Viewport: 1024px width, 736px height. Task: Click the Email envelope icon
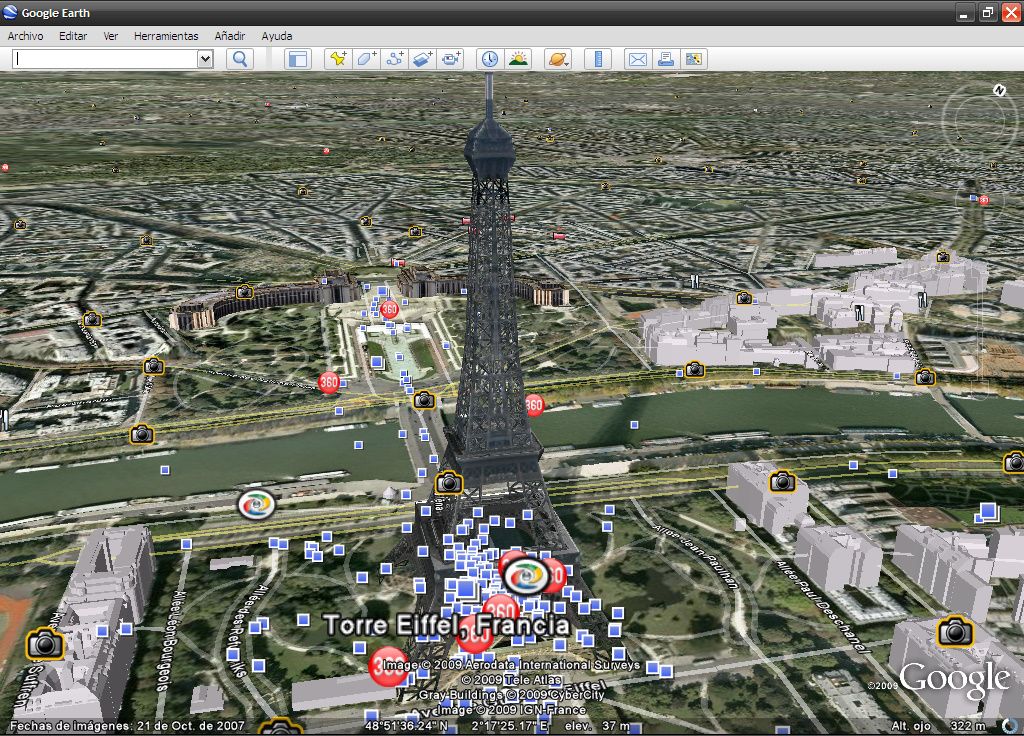637,59
